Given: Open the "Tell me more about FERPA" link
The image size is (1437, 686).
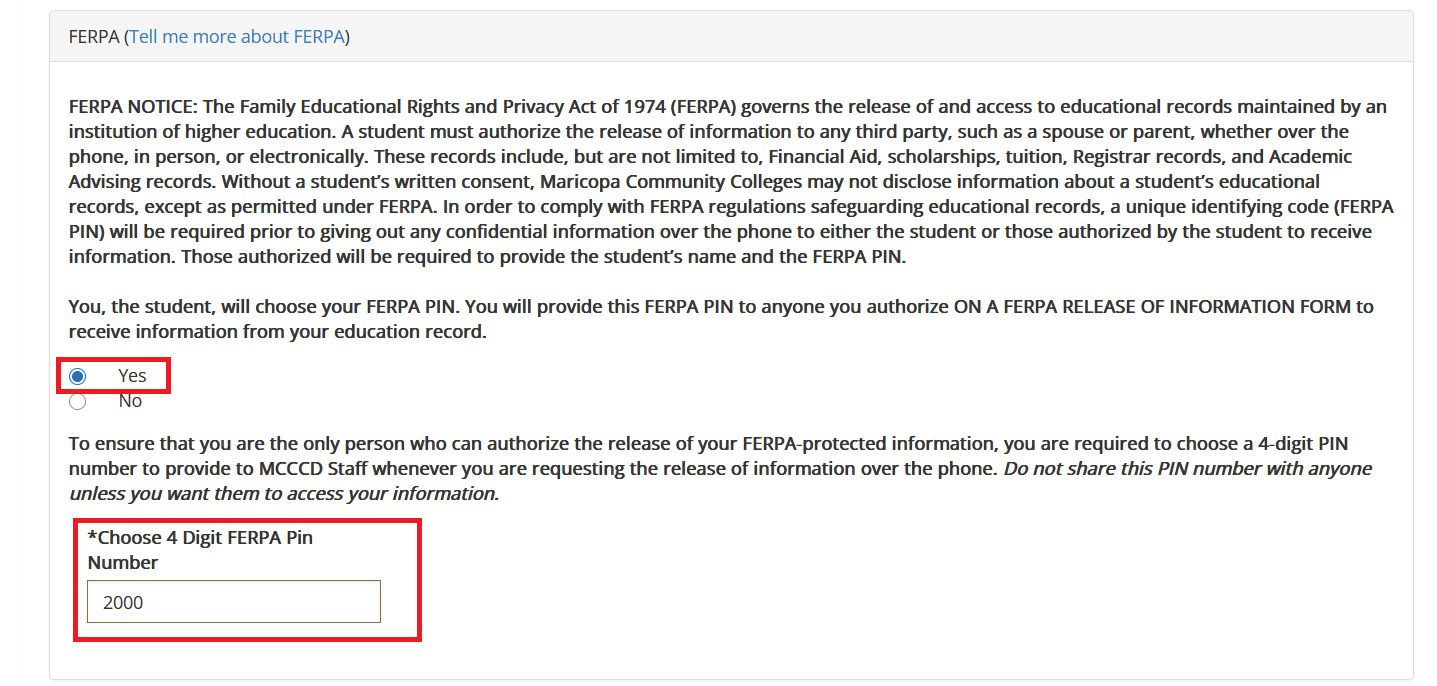Looking at the screenshot, I should [x=237, y=37].
